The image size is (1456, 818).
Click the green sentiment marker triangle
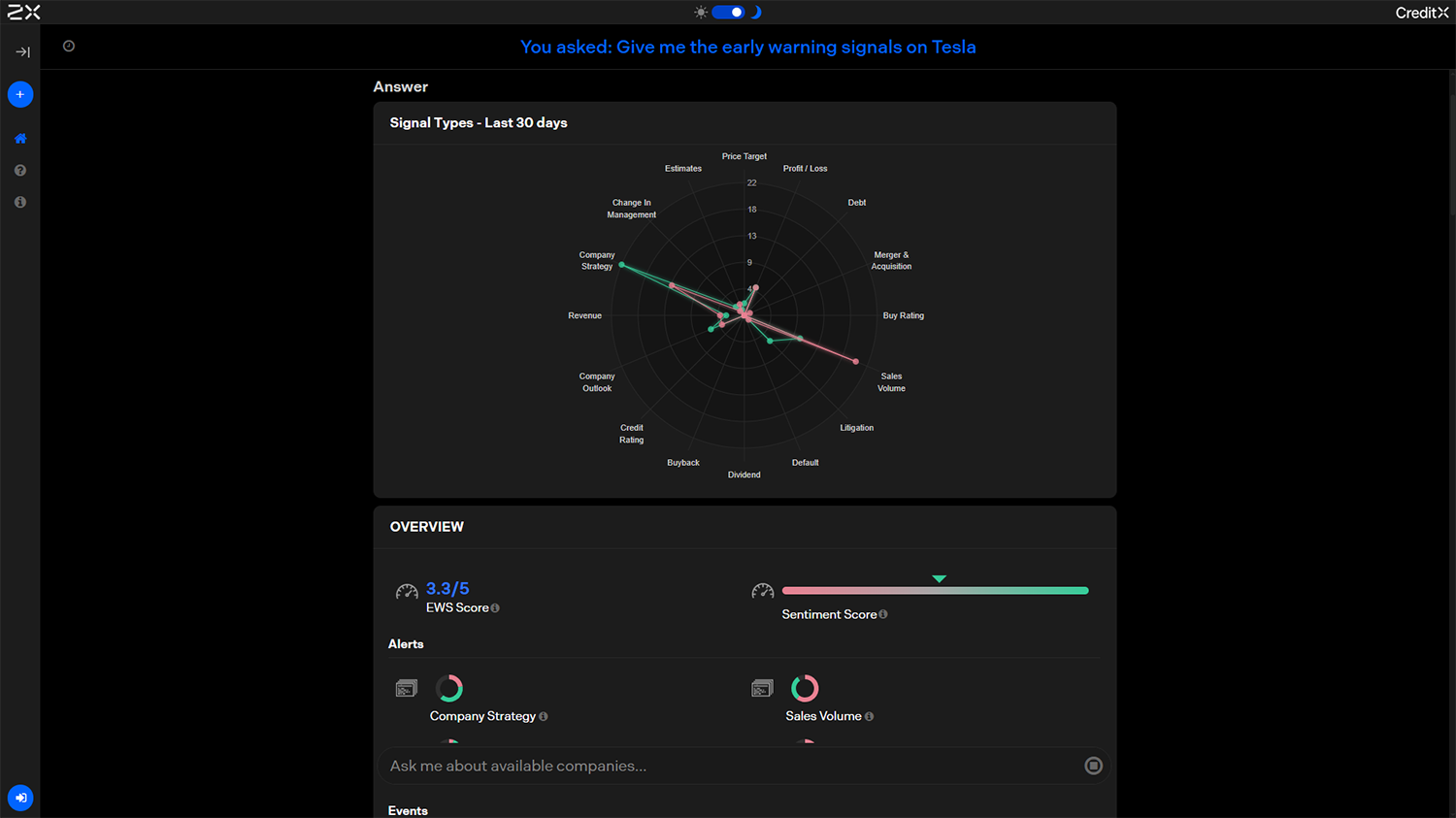pyautogui.click(x=939, y=578)
